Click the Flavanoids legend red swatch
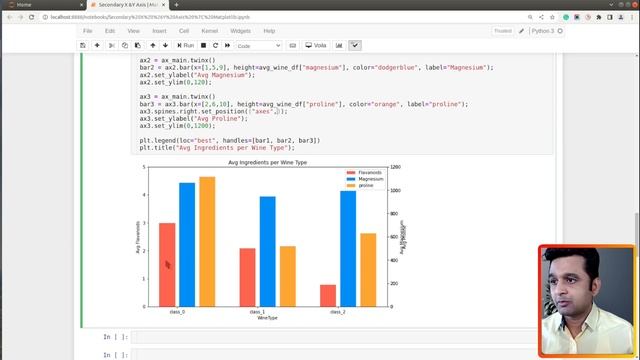Viewport: 640px width, 360px height. pyautogui.click(x=351, y=173)
